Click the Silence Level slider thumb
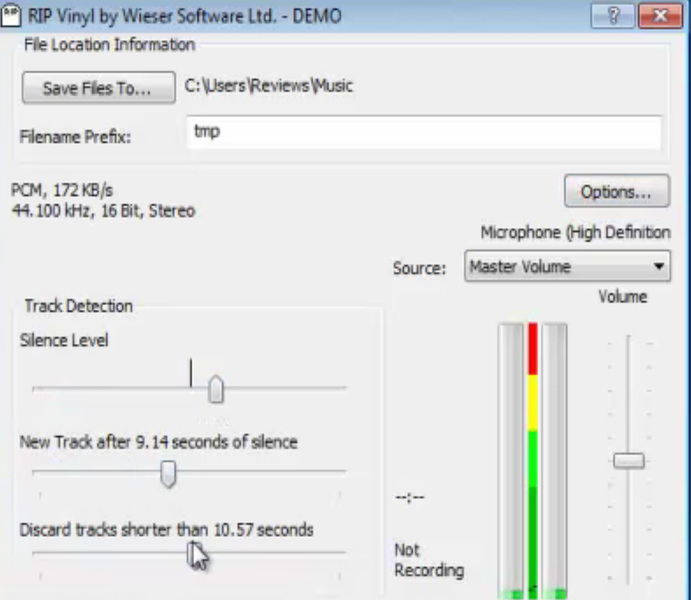 click(215, 389)
